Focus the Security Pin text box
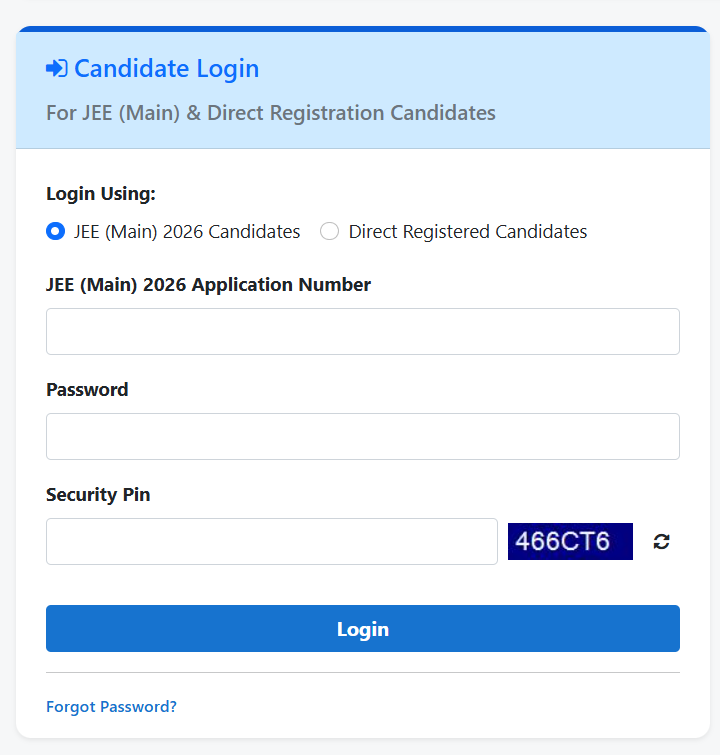This screenshot has width=720, height=755. (x=271, y=541)
